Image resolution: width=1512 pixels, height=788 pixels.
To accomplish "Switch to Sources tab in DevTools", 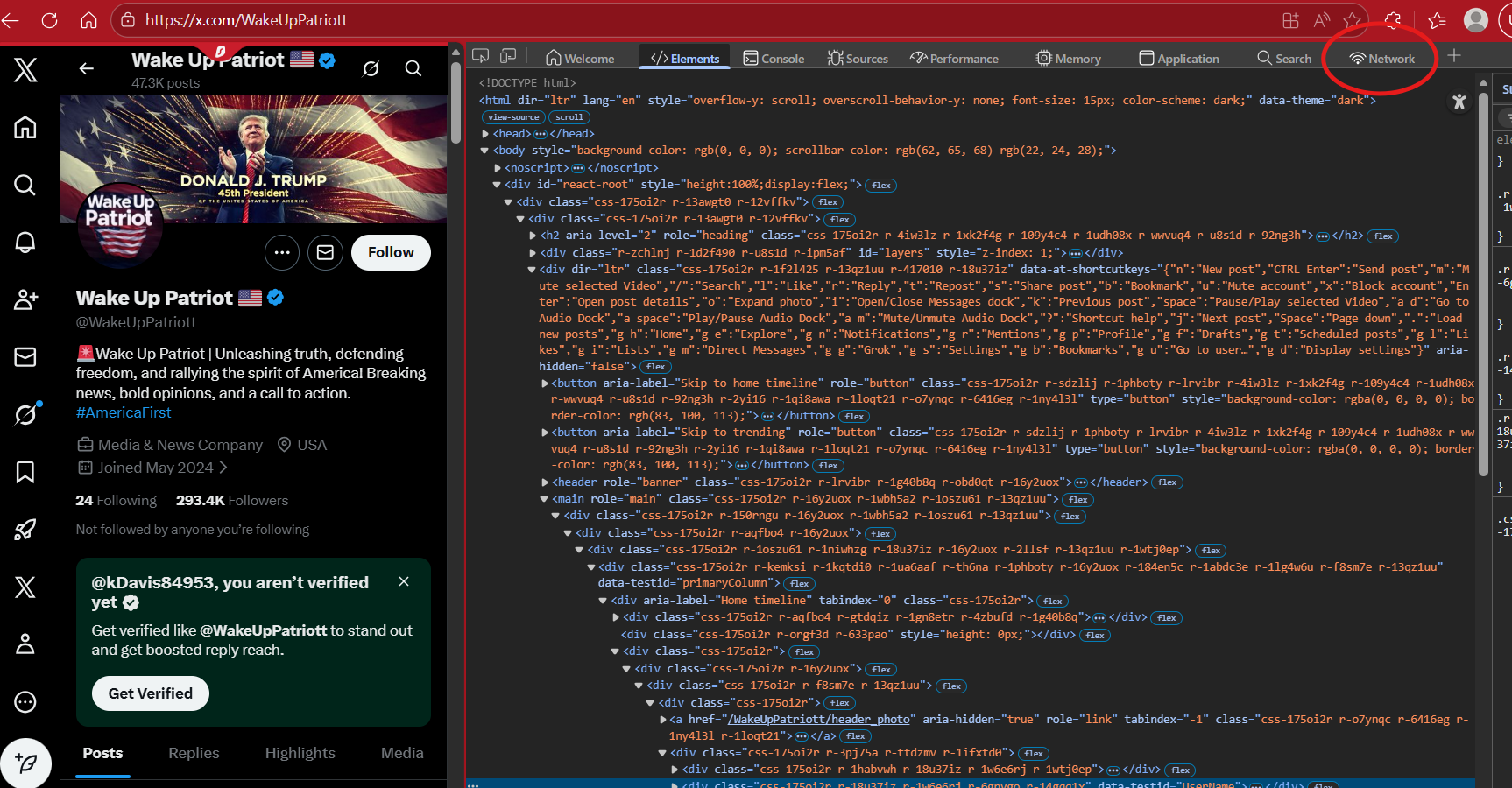I will pos(858,58).
